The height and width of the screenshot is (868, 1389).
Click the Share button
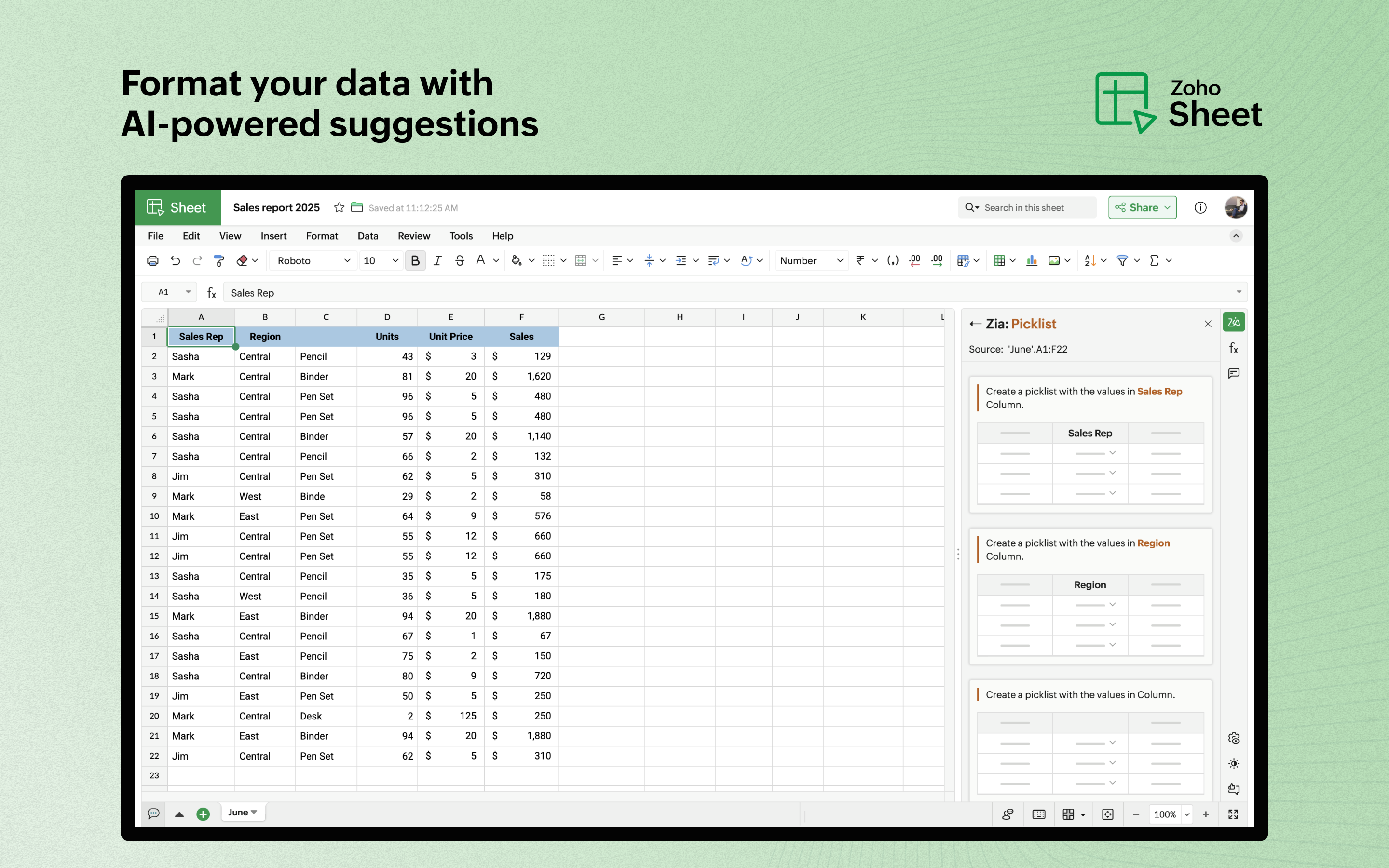pyautogui.click(x=1142, y=208)
